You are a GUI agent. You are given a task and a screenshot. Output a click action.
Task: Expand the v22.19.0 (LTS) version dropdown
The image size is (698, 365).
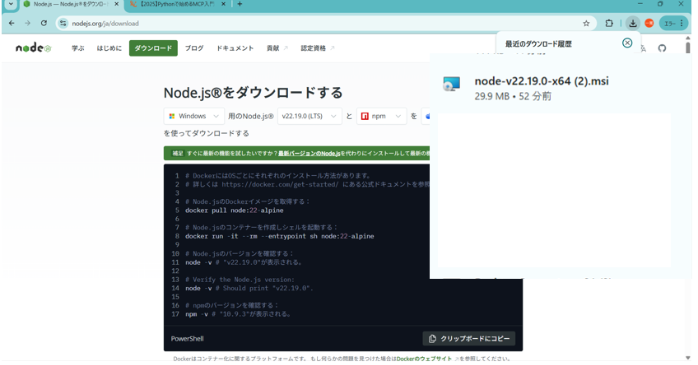(x=309, y=116)
